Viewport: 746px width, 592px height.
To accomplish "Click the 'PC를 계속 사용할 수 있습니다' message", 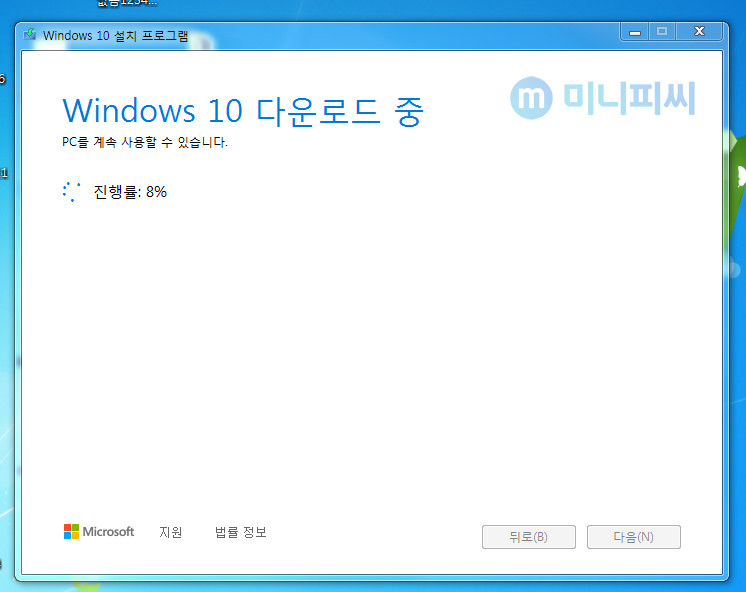I will (x=145, y=142).
